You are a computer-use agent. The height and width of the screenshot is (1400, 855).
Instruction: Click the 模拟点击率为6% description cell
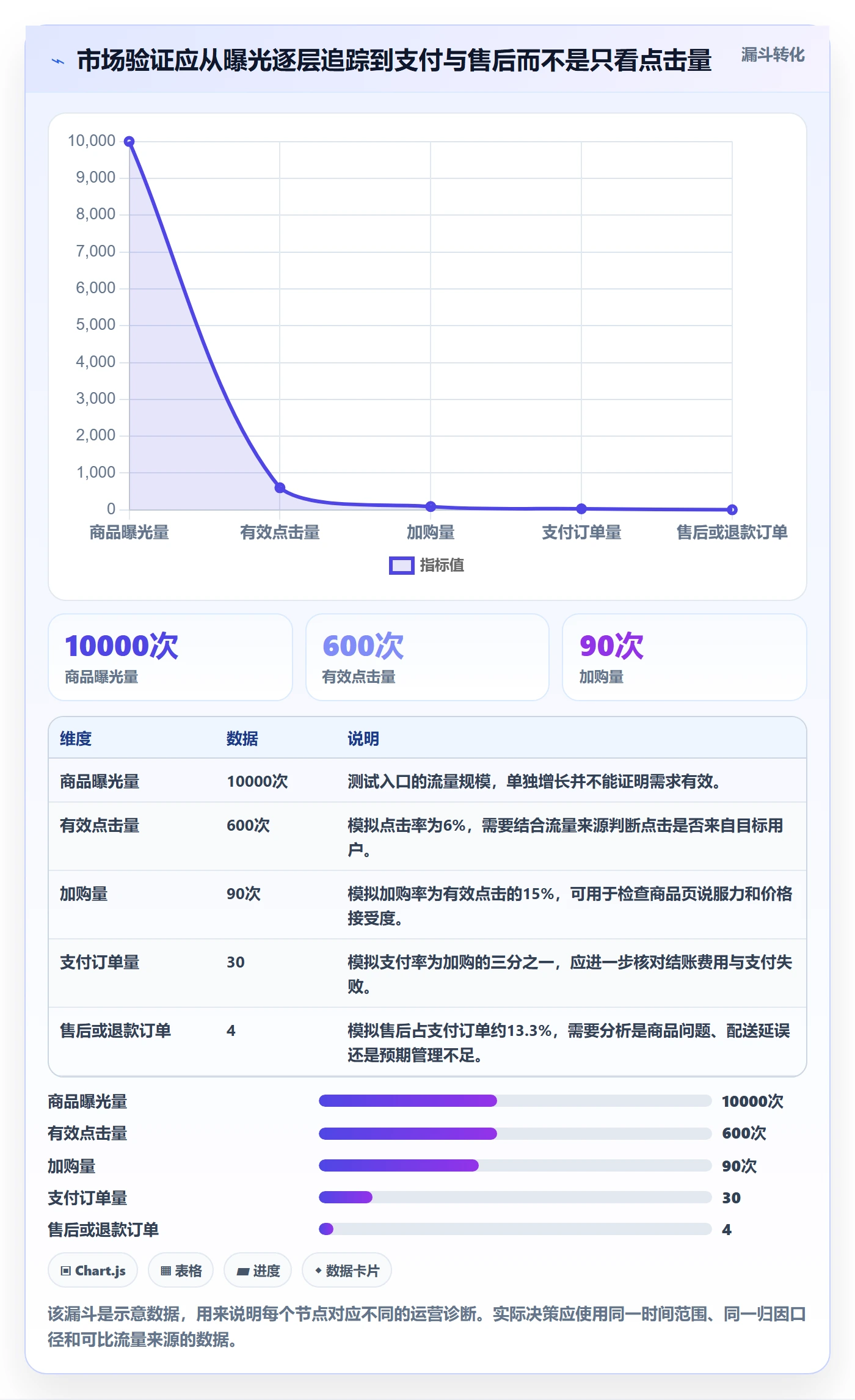570,837
